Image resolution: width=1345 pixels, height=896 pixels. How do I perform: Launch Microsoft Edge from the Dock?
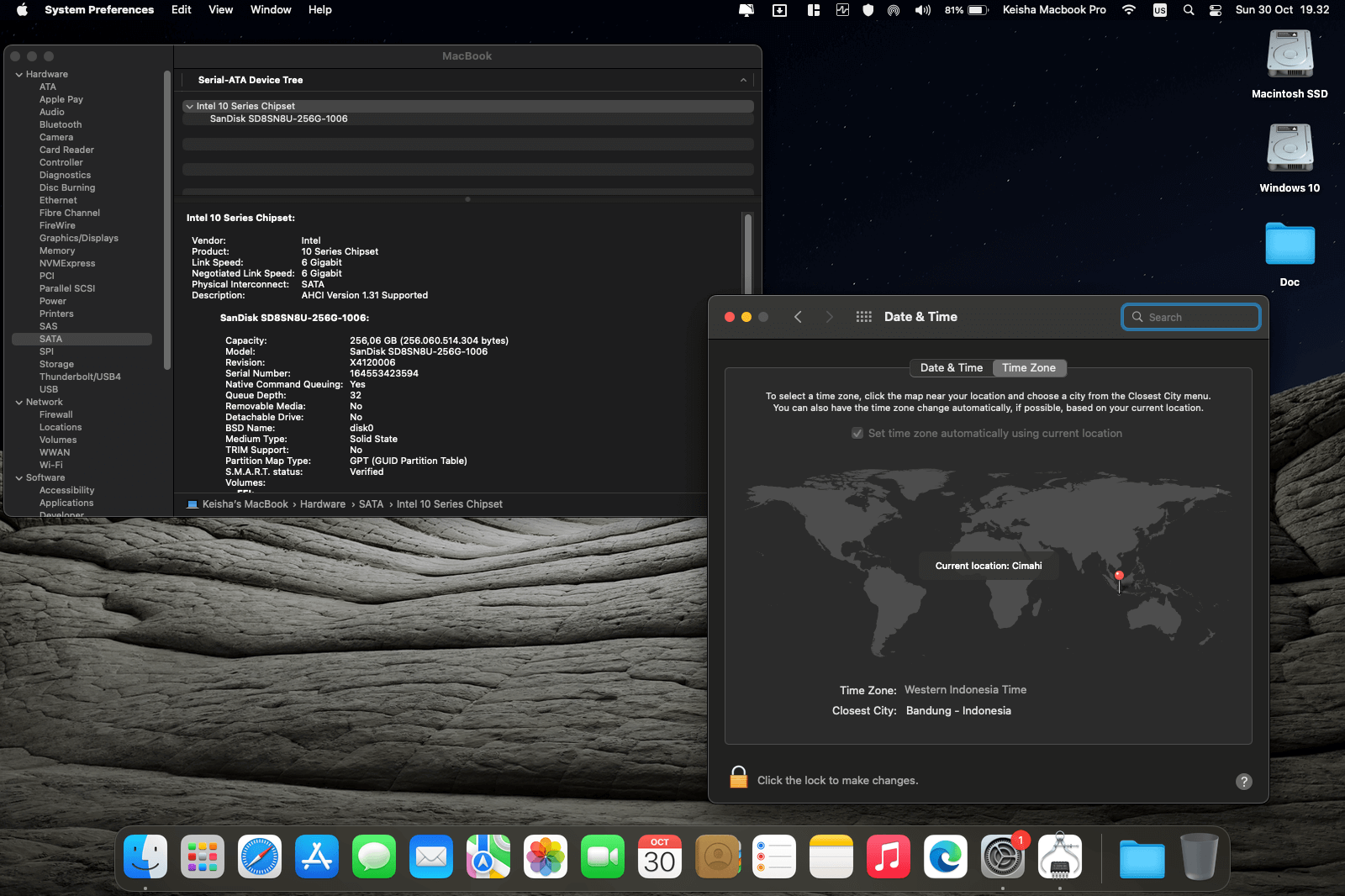click(945, 857)
